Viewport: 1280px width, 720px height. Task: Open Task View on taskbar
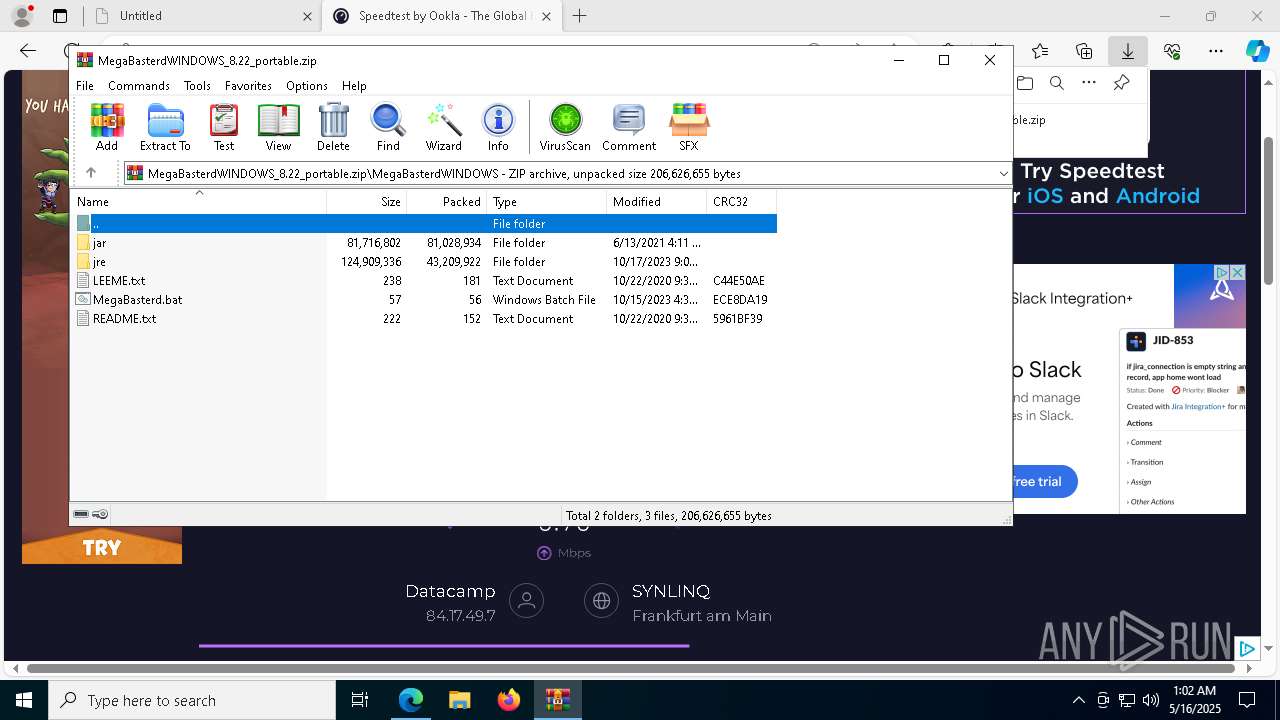360,700
